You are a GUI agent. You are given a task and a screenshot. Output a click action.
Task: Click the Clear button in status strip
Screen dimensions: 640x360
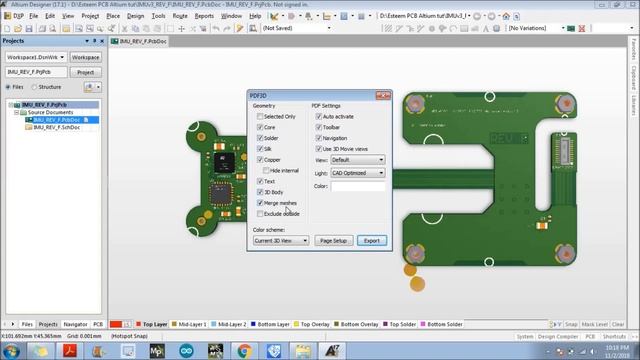(x=618, y=324)
